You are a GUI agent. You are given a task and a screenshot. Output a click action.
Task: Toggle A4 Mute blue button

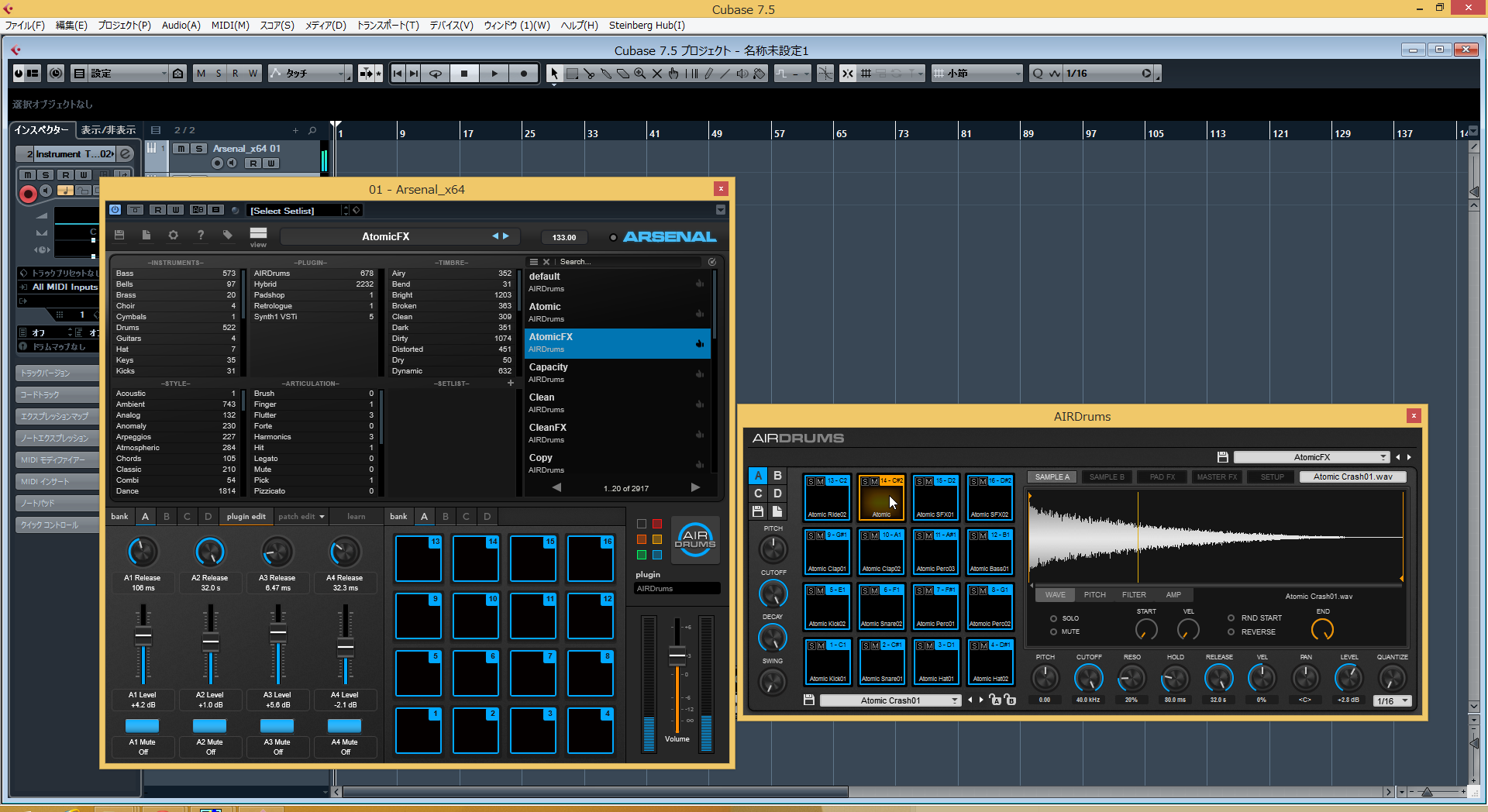[x=344, y=725]
